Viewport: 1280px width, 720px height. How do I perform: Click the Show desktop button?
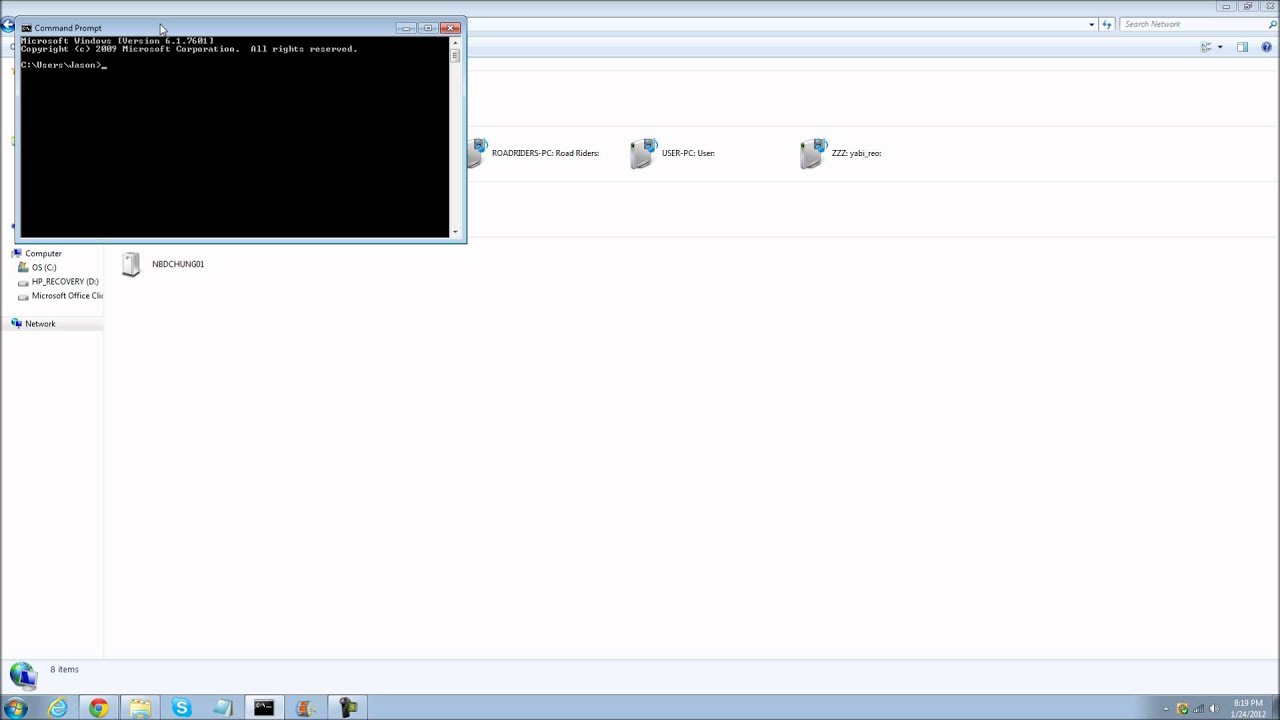[x=1274, y=707]
